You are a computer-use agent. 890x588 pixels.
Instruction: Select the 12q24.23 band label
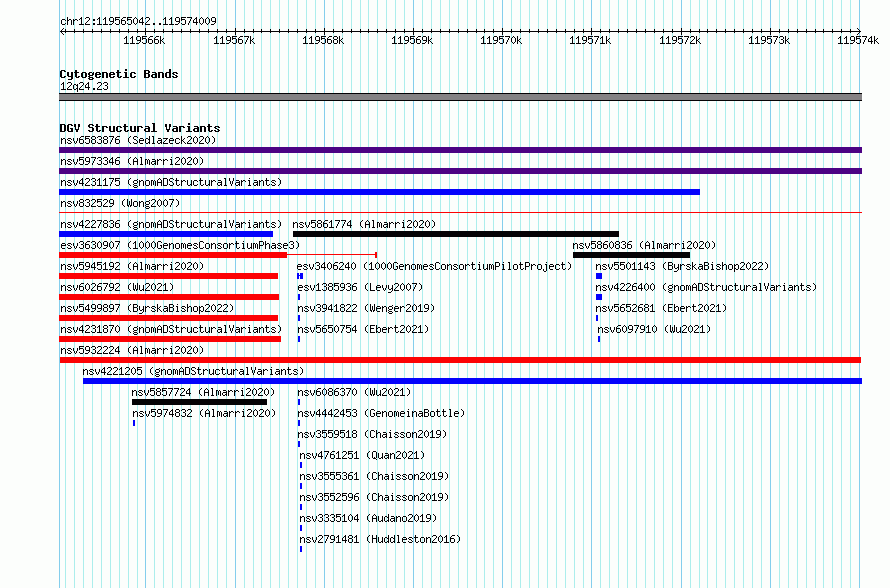click(x=84, y=86)
